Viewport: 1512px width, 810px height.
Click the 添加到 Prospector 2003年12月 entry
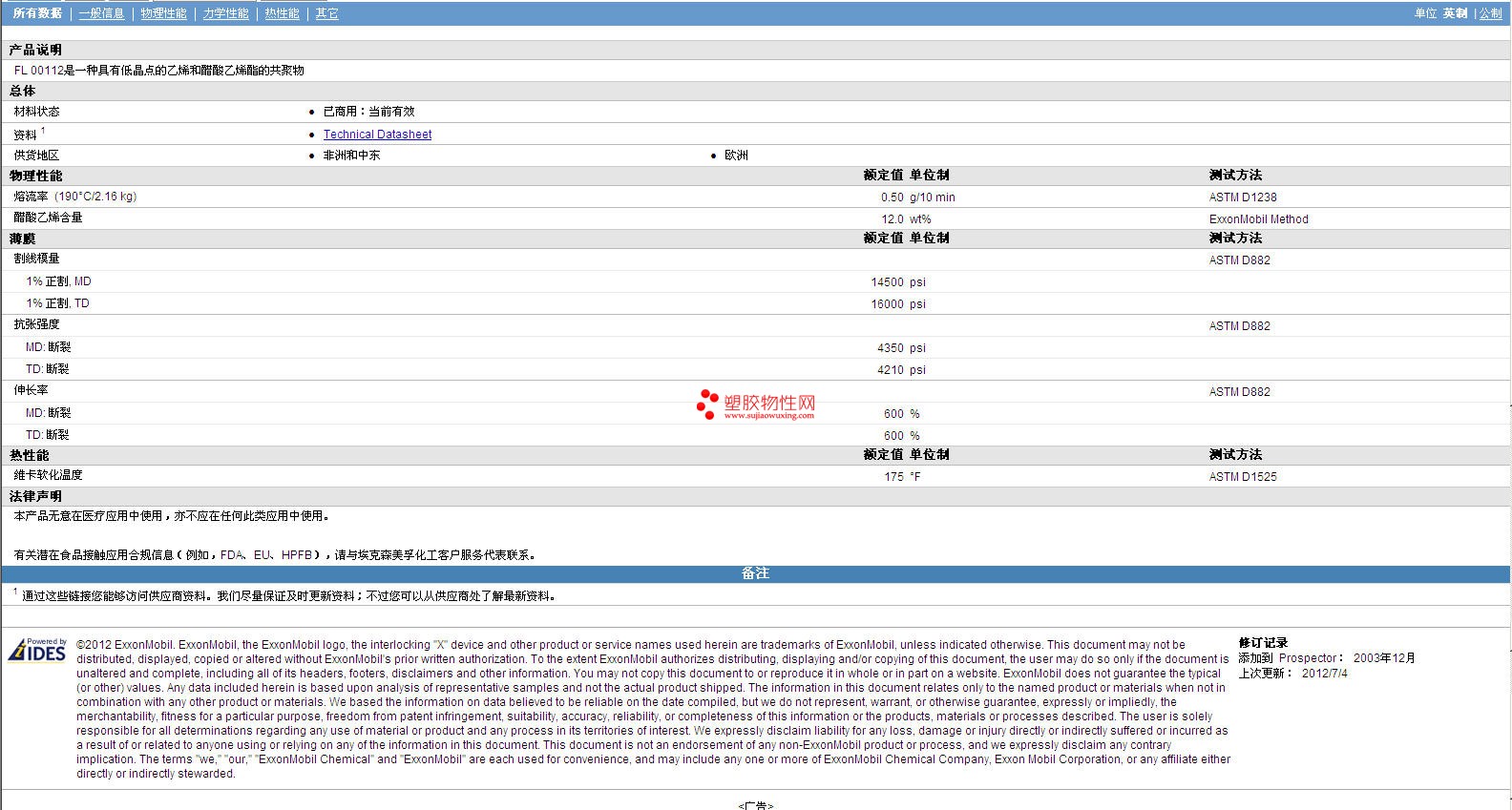click(1327, 658)
